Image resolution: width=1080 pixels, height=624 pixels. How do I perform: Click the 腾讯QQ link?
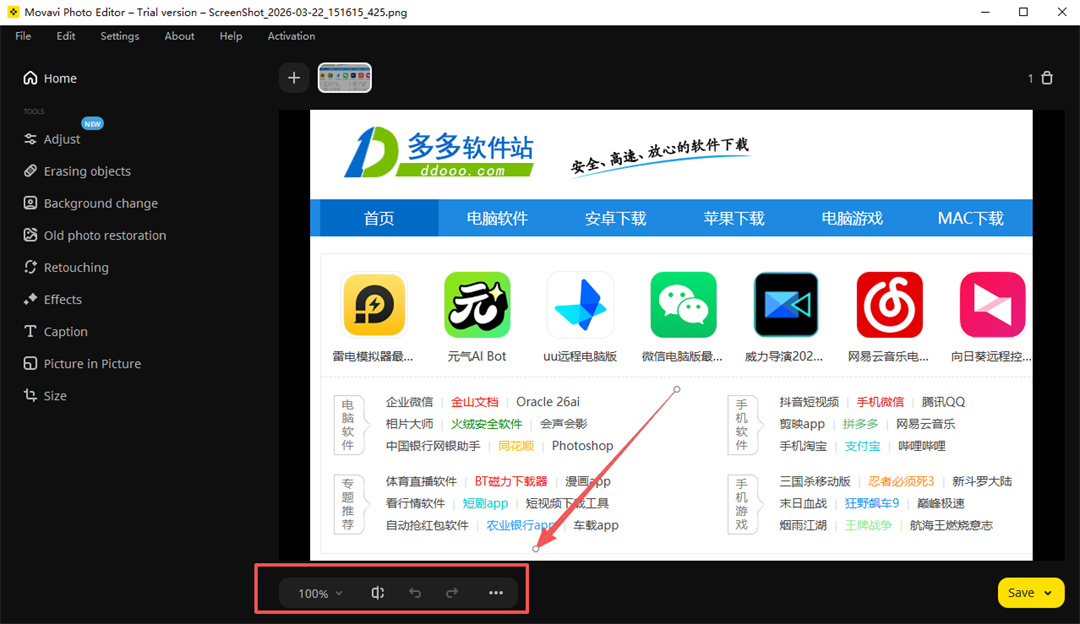[x=943, y=402]
